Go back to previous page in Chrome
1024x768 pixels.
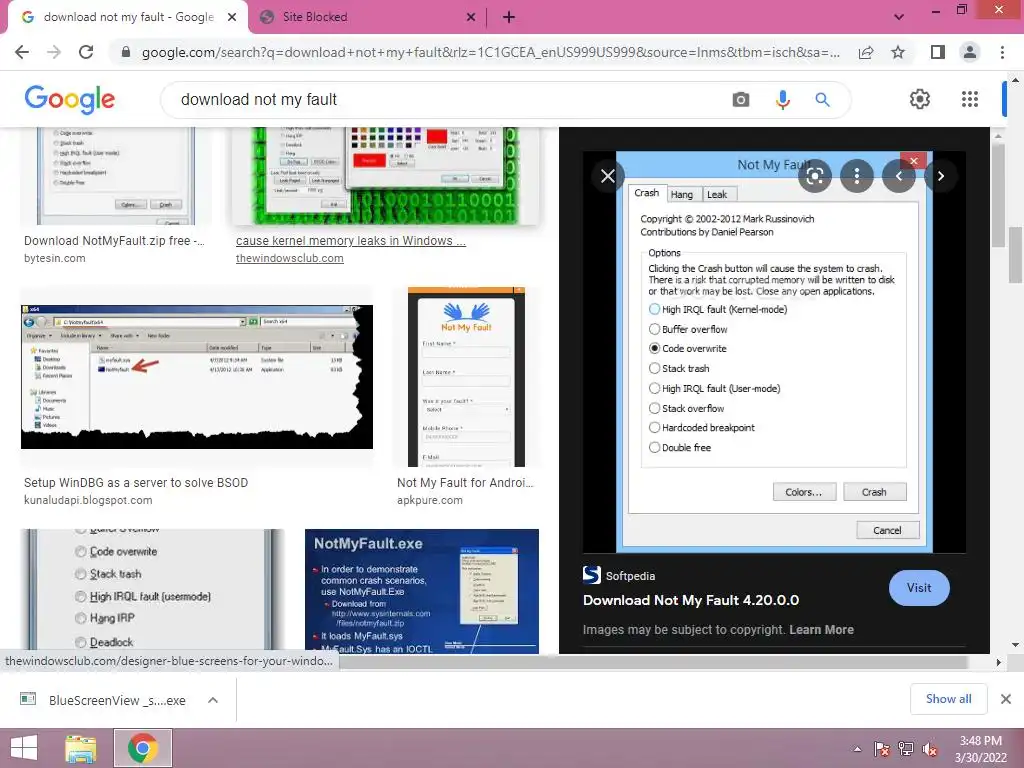tap(22, 52)
